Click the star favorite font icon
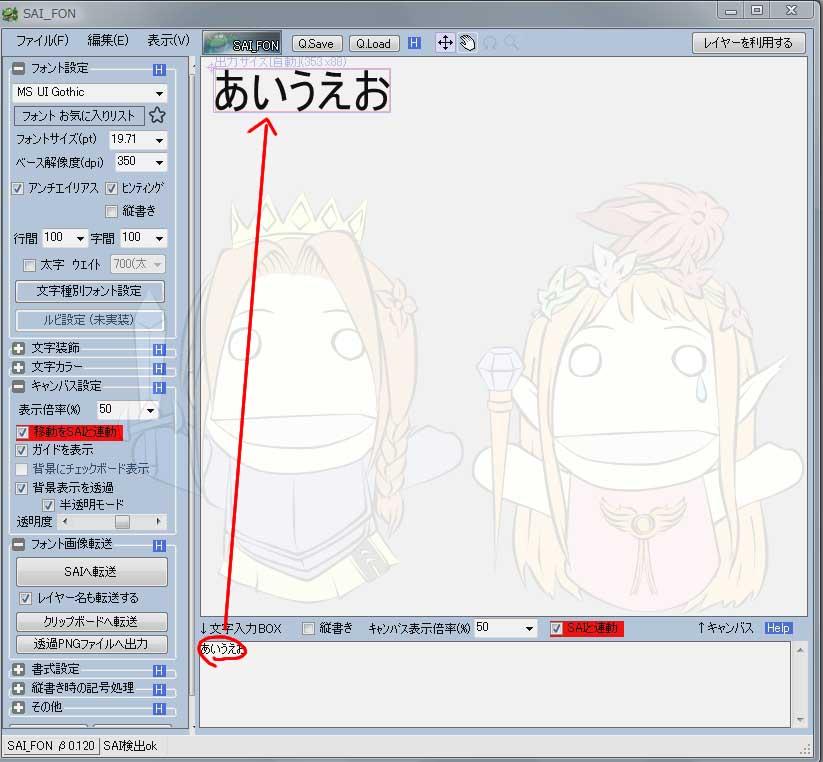The height and width of the screenshot is (762, 823). [x=157, y=115]
